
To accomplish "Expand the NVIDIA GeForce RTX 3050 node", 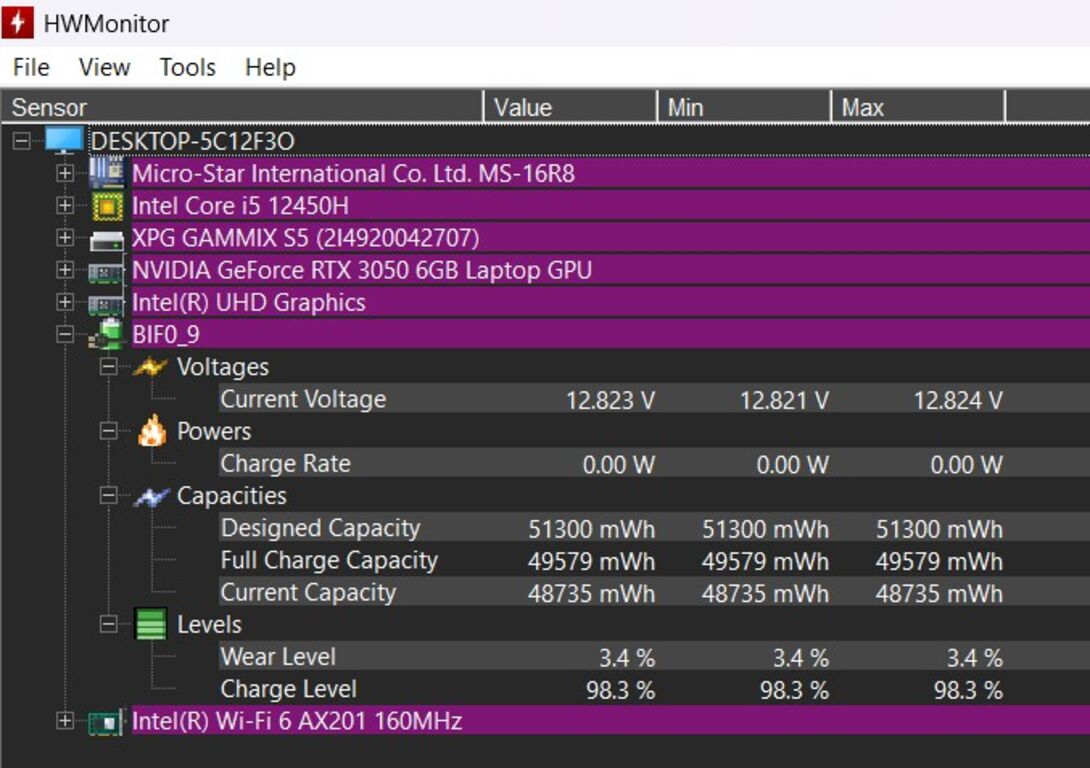I will 65,269.
